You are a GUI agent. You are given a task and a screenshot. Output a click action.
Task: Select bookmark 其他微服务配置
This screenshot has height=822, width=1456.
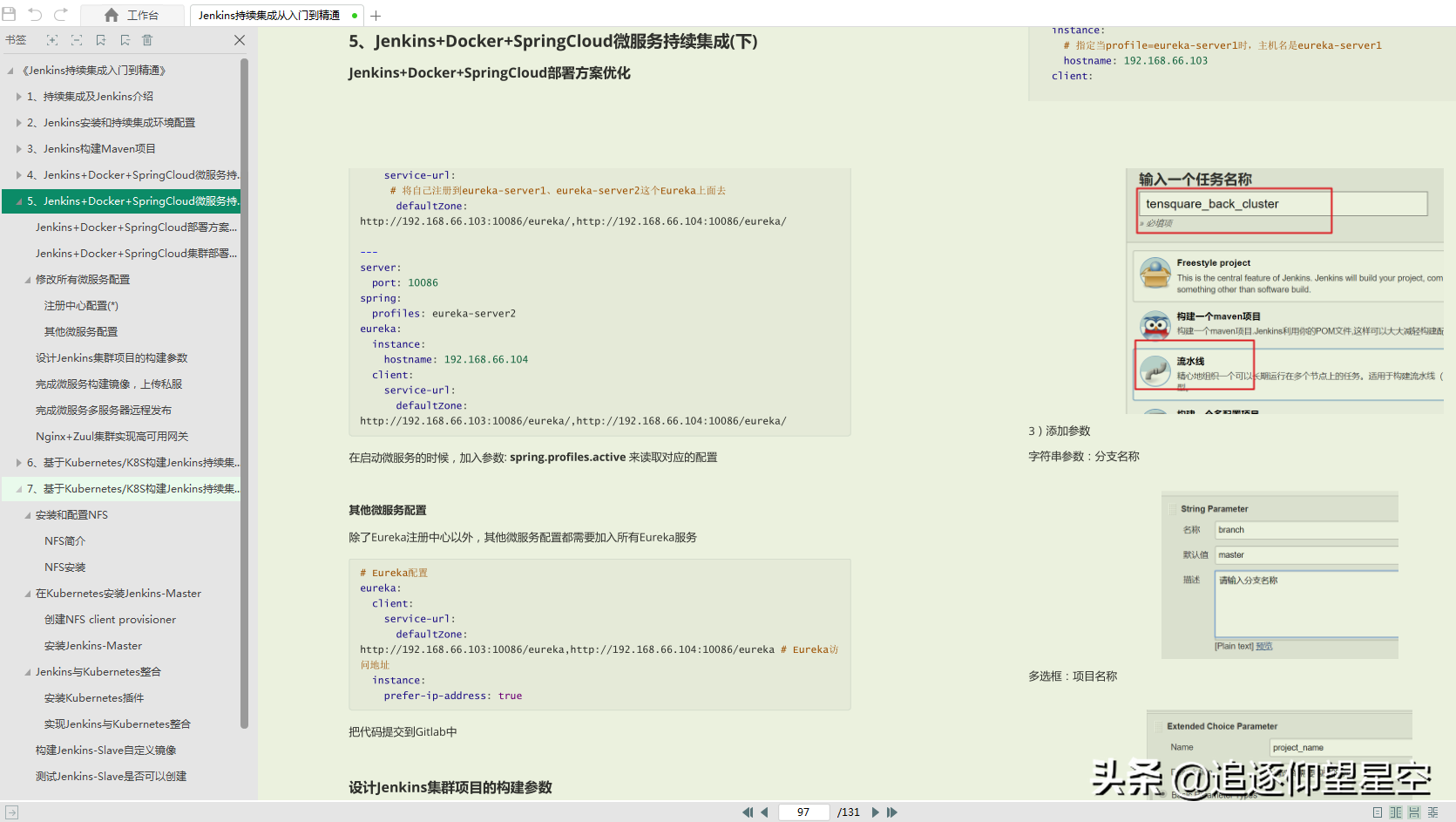tap(81, 332)
